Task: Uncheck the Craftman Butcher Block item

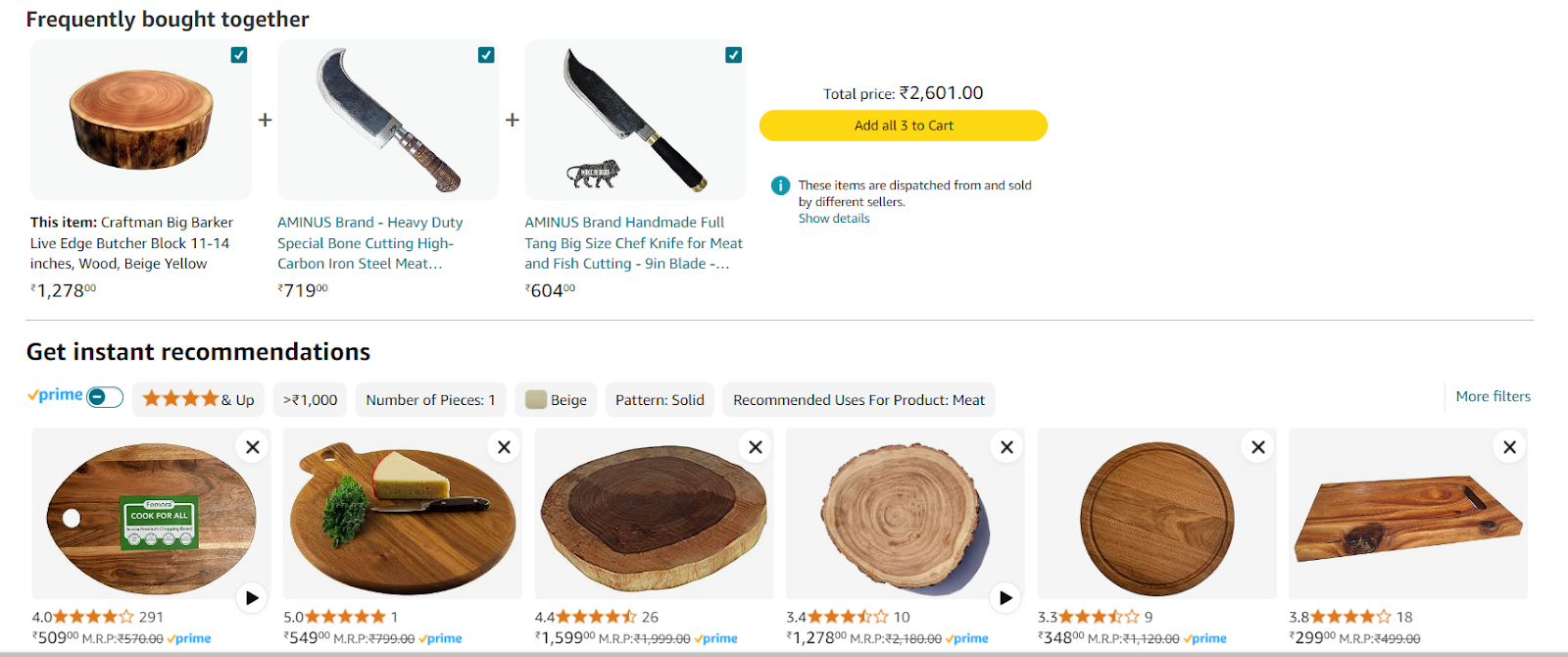Action: (239, 55)
